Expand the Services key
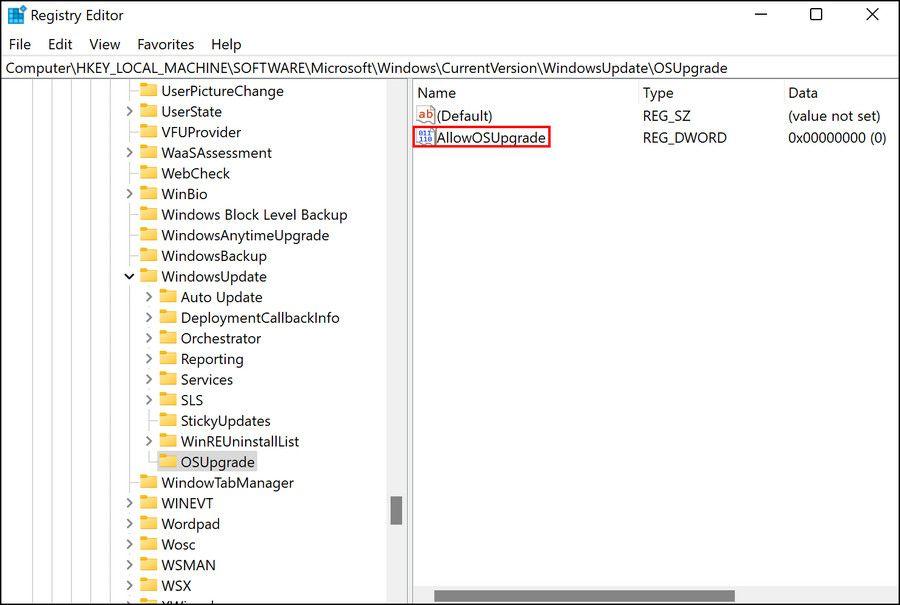 (x=149, y=379)
